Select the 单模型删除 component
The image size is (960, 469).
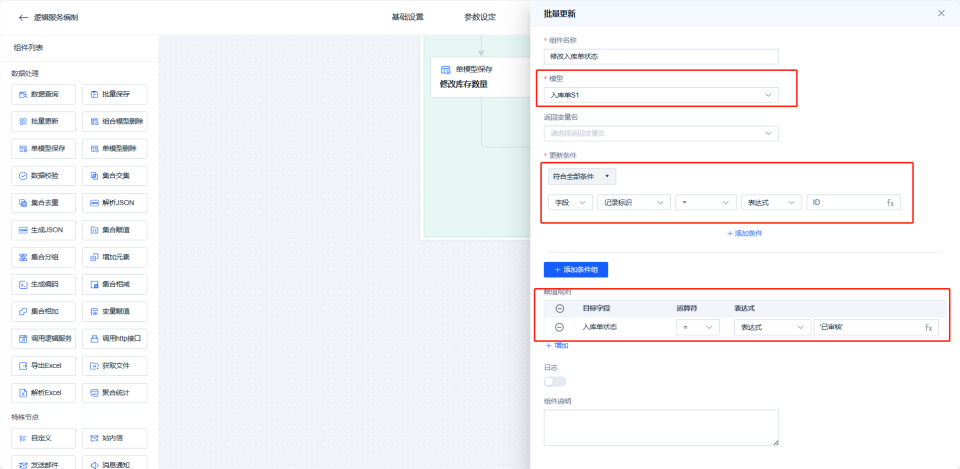pos(114,149)
